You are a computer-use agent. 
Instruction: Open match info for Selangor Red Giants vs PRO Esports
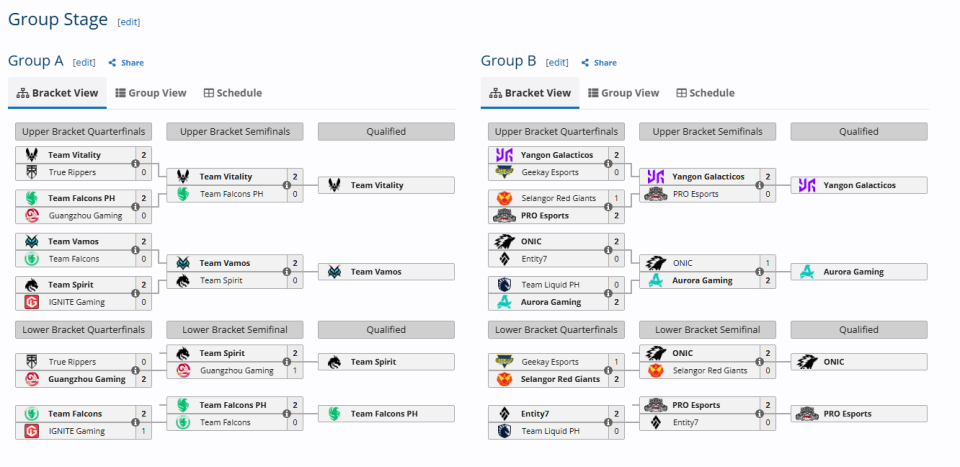click(608, 207)
